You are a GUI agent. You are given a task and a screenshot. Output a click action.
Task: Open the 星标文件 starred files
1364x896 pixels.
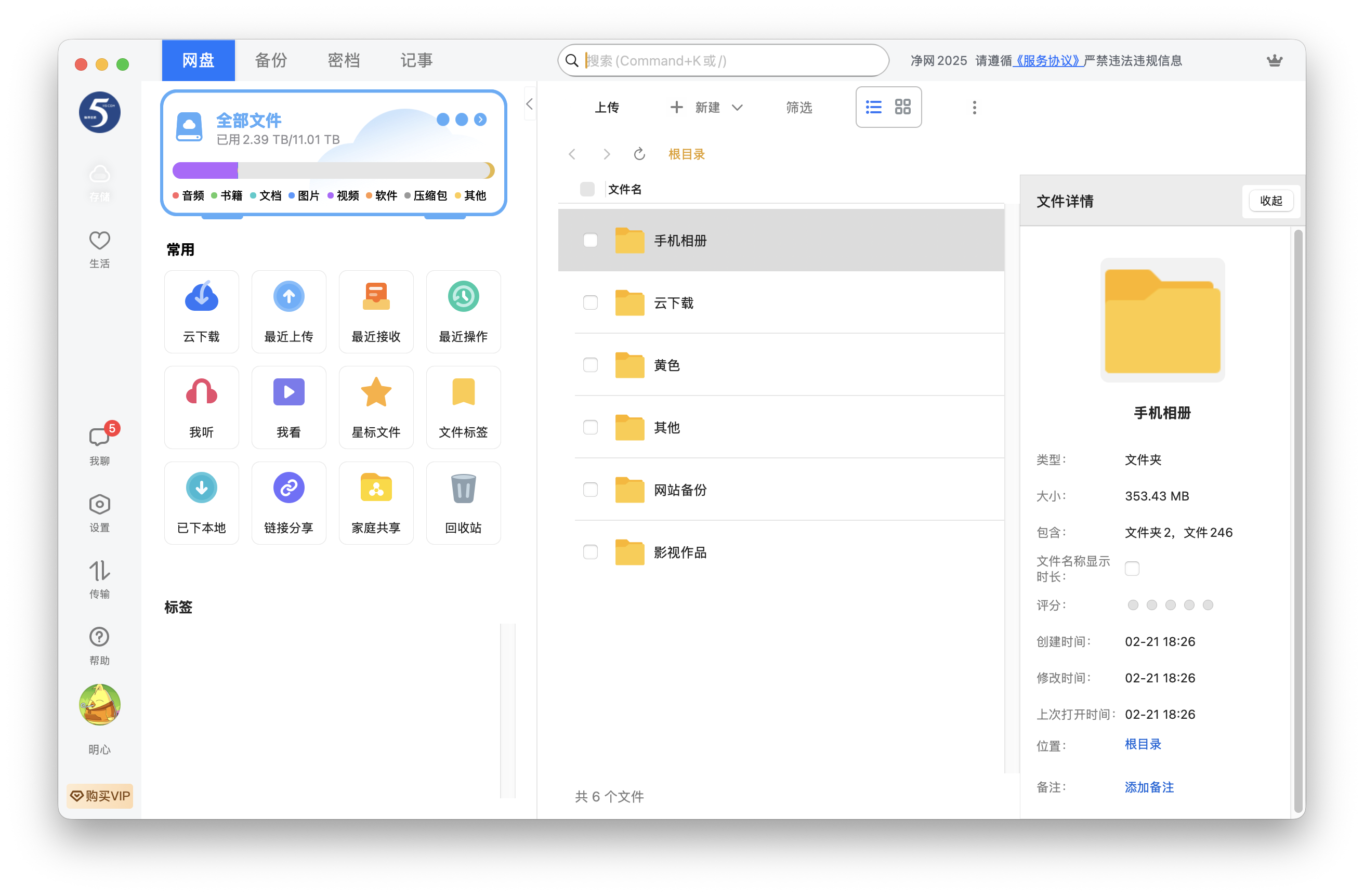(x=375, y=407)
